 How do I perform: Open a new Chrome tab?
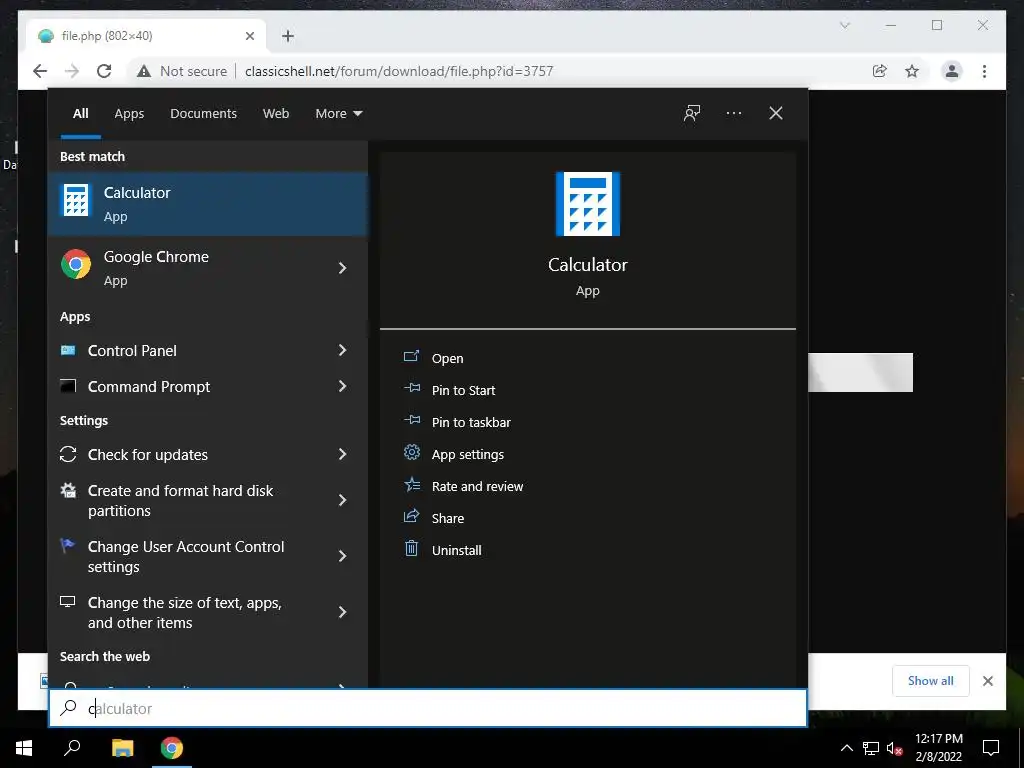point(288,36)
